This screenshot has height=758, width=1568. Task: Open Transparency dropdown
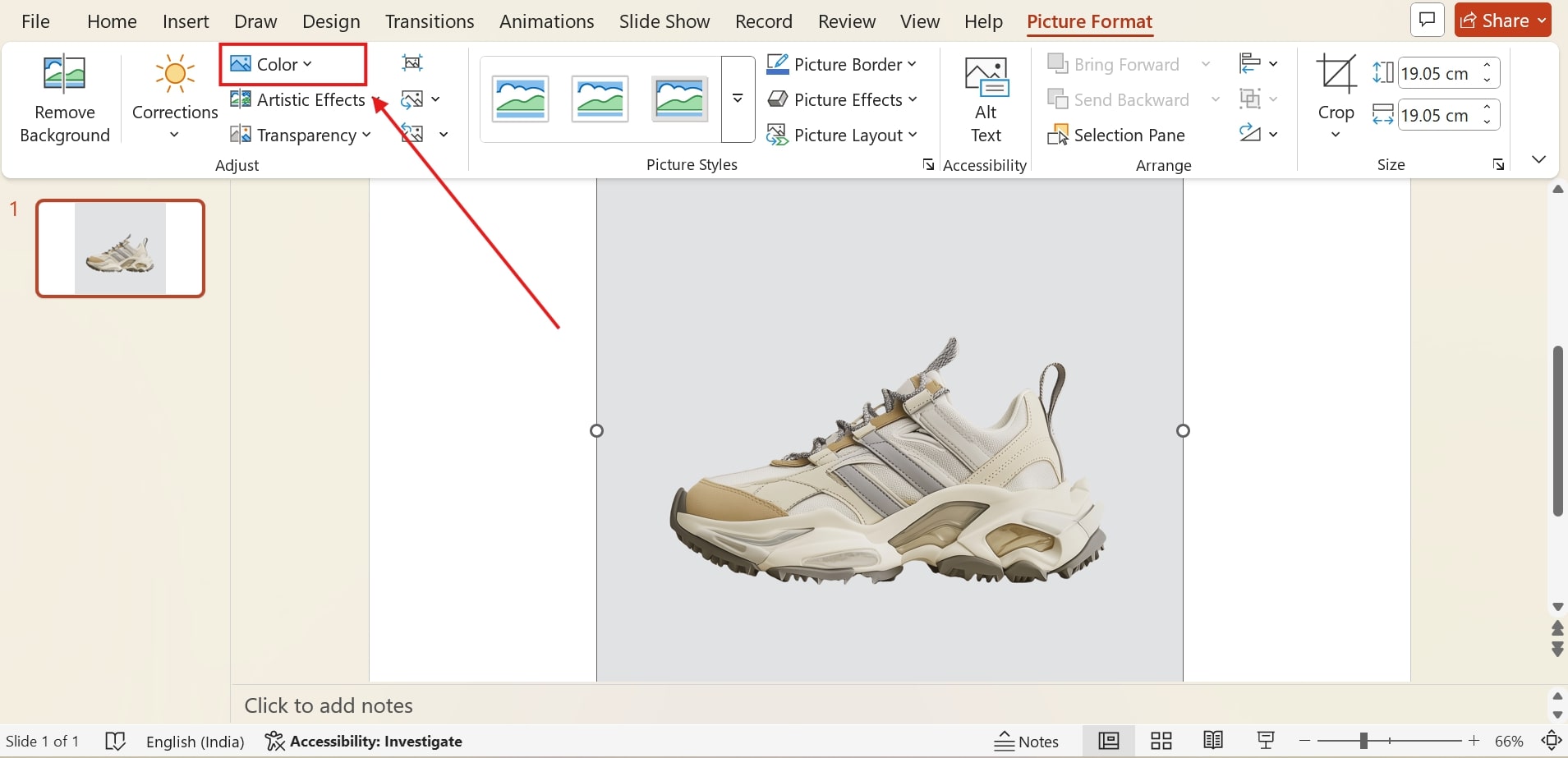pos(301,135)
